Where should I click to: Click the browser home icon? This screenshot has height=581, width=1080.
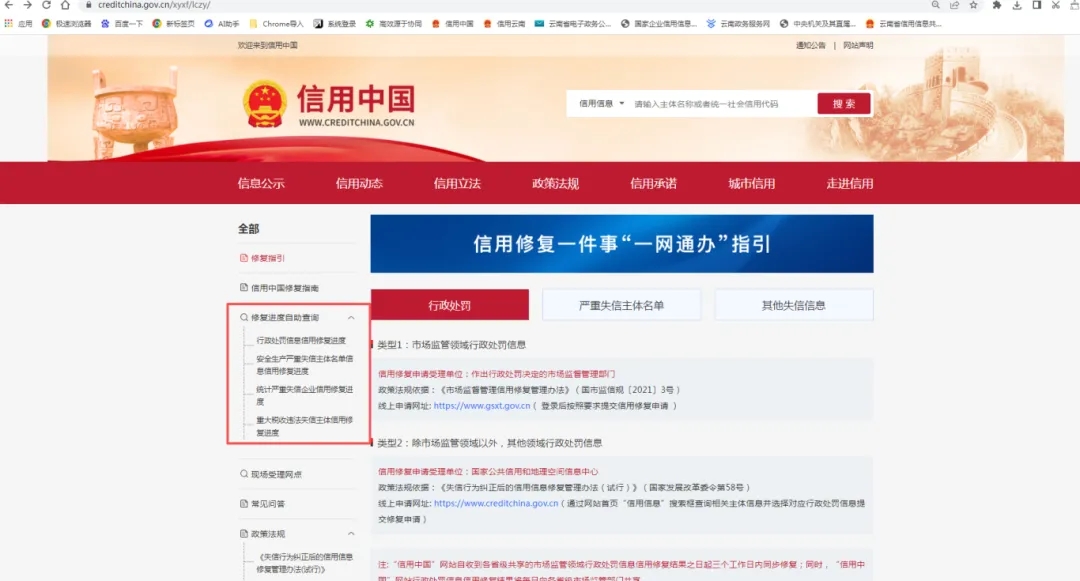tap(65, 5)
